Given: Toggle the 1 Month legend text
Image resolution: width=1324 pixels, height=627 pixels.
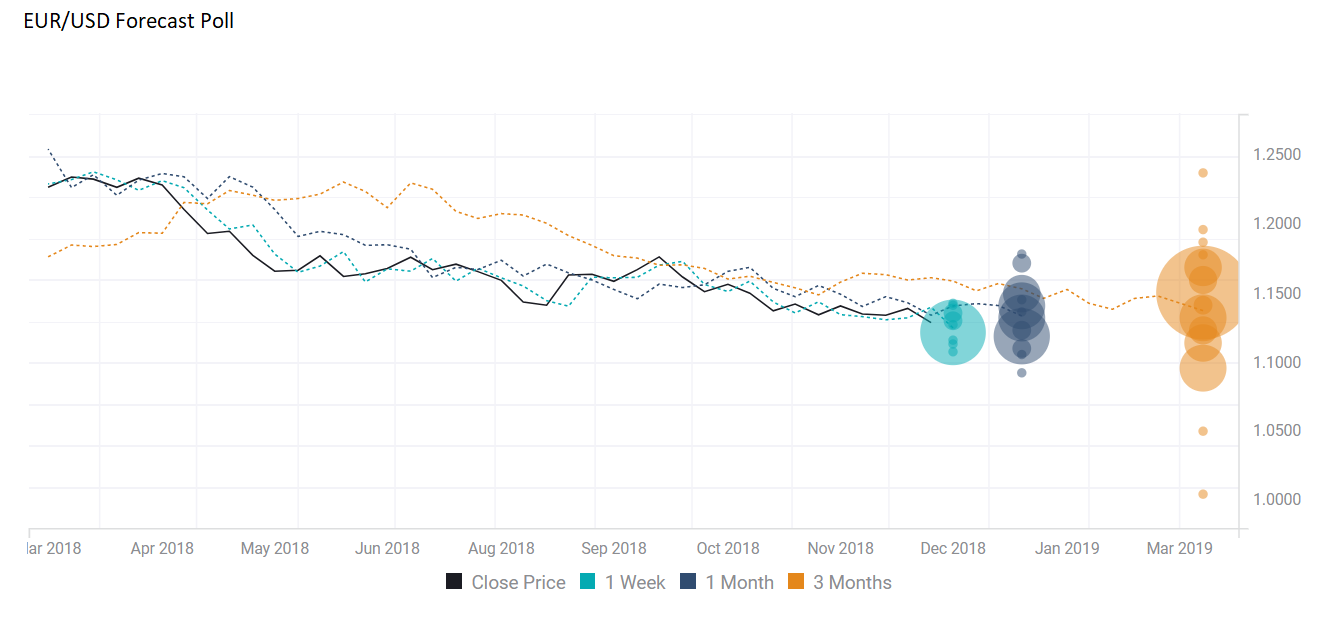Looking at the screenshot, I should click(x=739, y=582).
